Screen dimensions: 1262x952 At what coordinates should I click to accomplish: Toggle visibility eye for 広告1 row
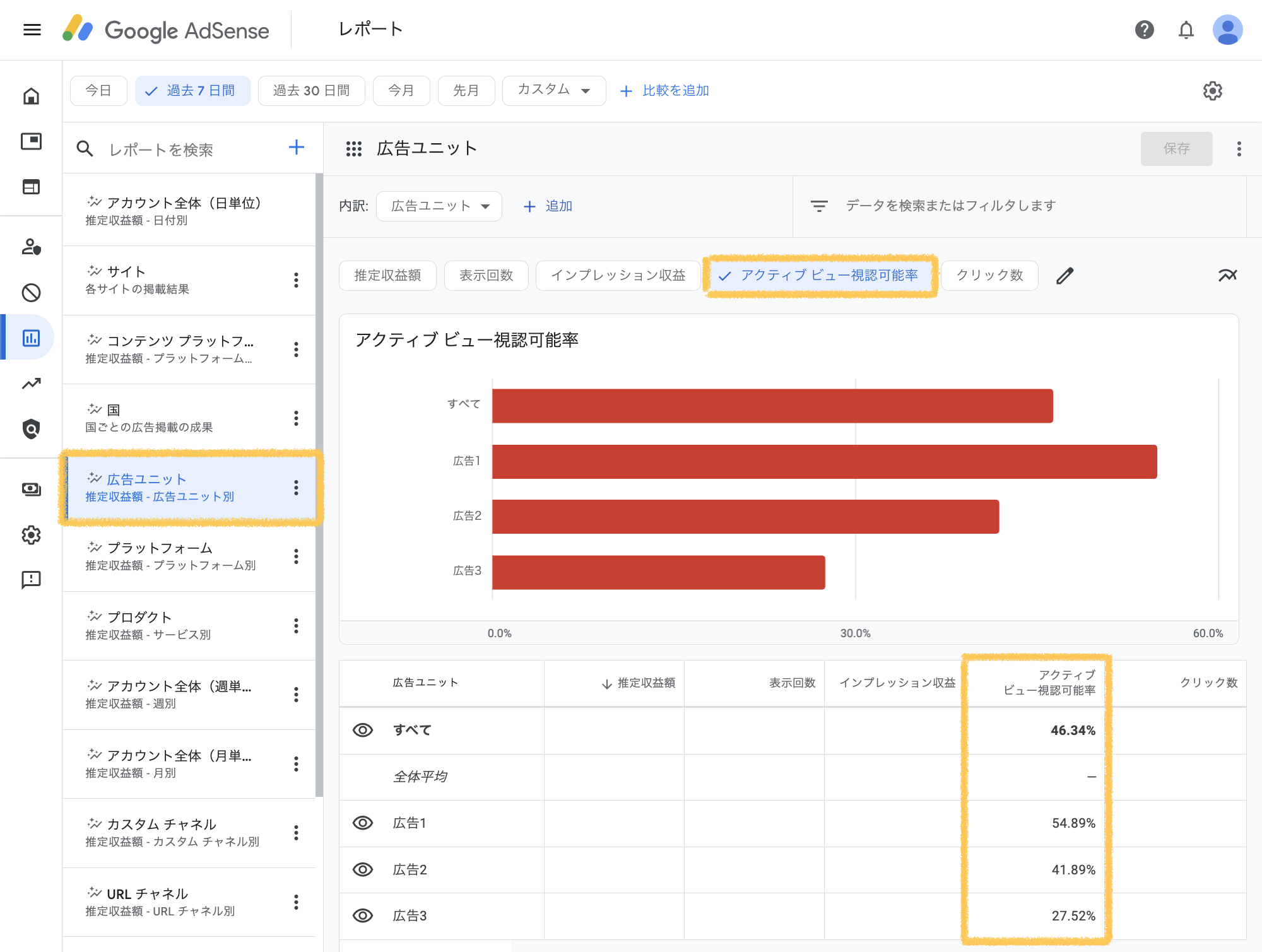pos(363,823)
